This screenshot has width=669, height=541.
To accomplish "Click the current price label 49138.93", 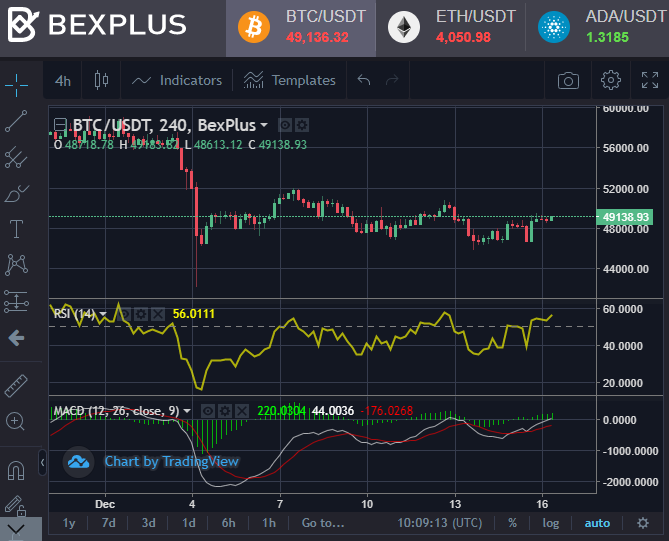I will point(625,217).
